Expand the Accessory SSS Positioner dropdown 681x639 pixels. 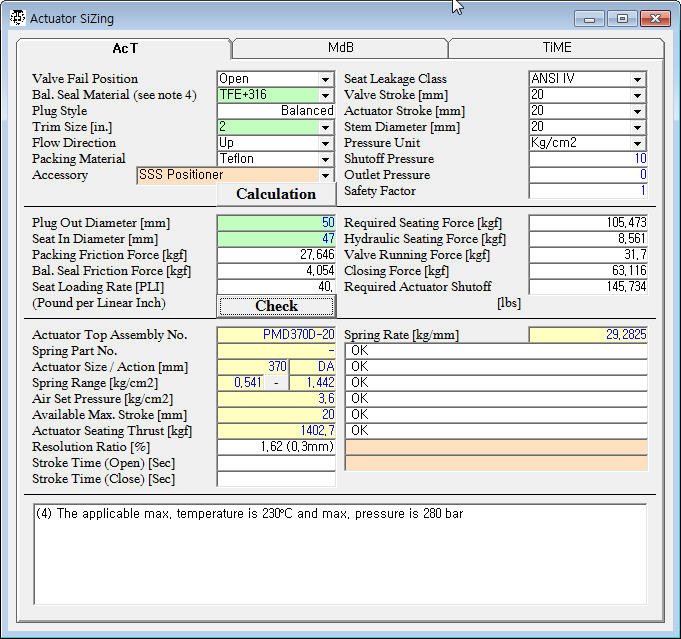coord(325,175)
